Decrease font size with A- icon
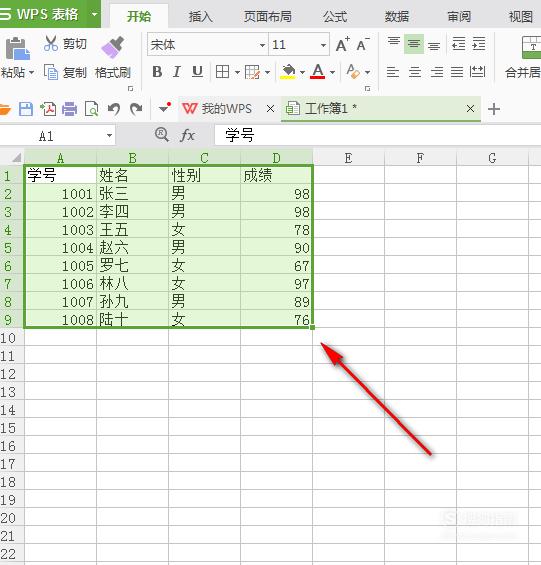This screenshot has height=565, width=541. click(363, 45)
